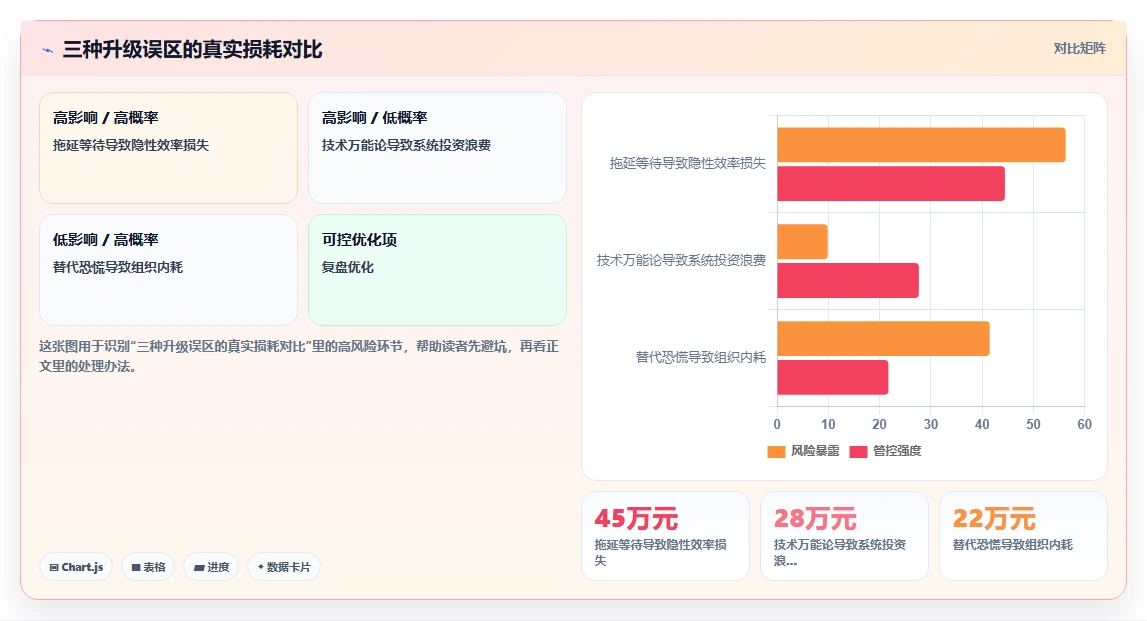This screenshot has height=621, width=1147.
Task: Click the 对比矩阵 label in header
Action: tap(1080, 48)
